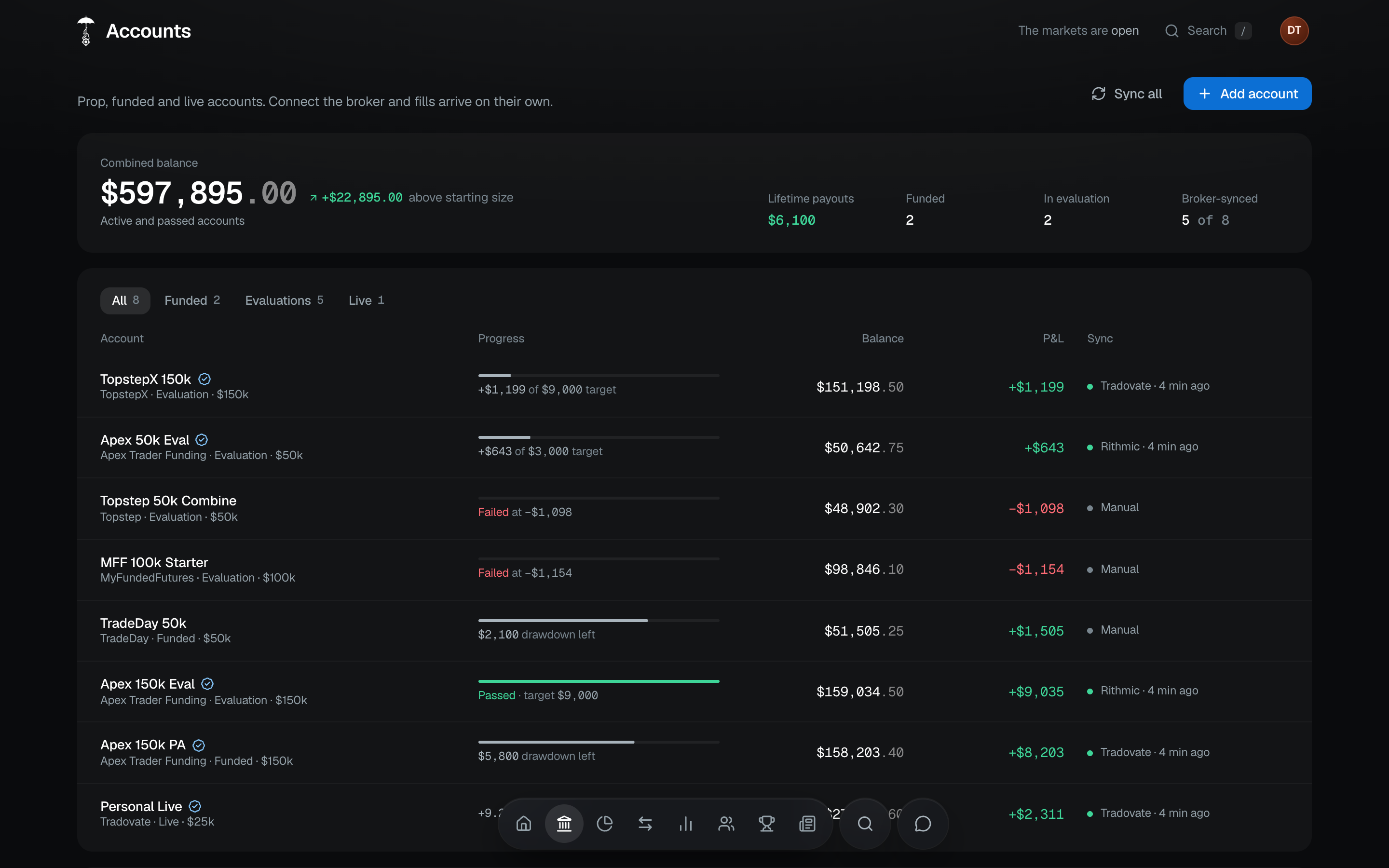Open the TradeDay 50k account
This screenshot has height=868, width=1389.
tap(694, 631)
